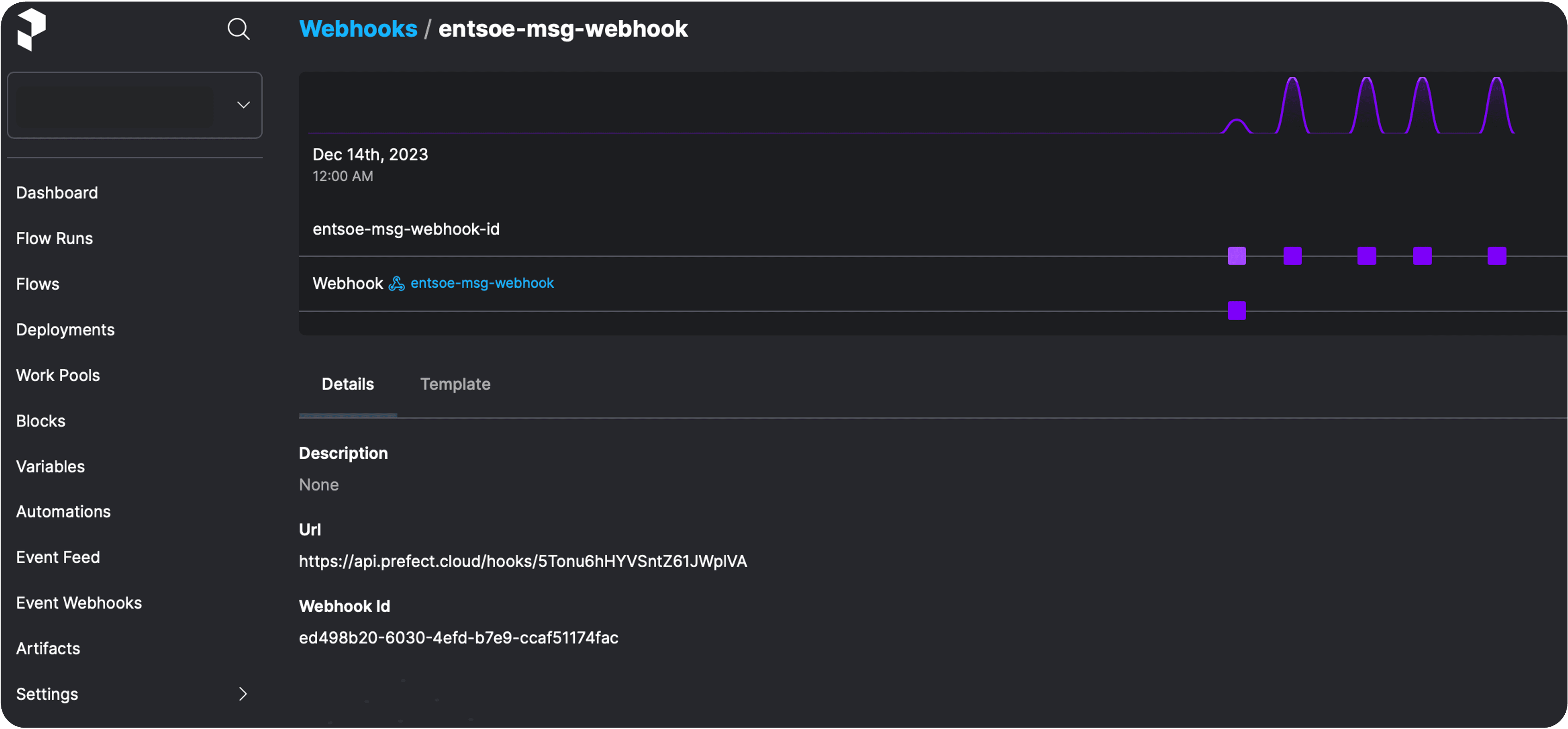1568x729 pixels.
Task: Click the event square in Webhook row
Action: point(1236,310)
